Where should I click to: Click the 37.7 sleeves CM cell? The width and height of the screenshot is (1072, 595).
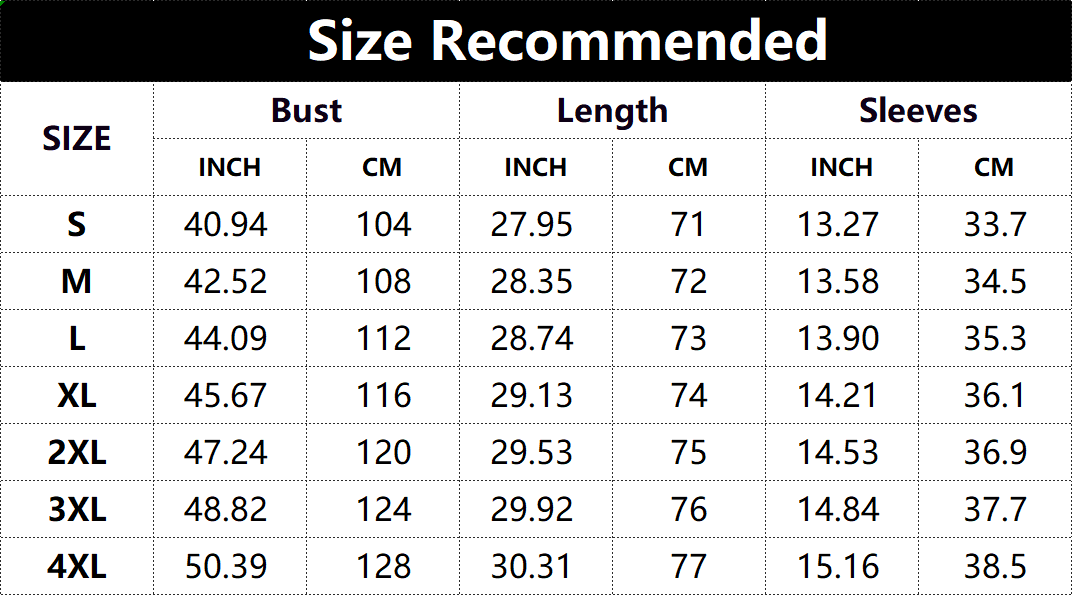[995, 511]
